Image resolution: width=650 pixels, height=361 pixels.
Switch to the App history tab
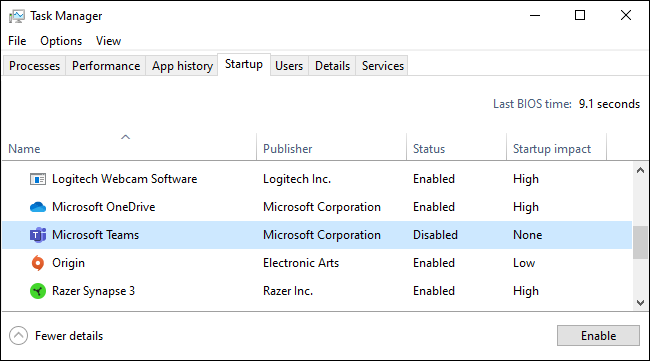pos(182,66)
